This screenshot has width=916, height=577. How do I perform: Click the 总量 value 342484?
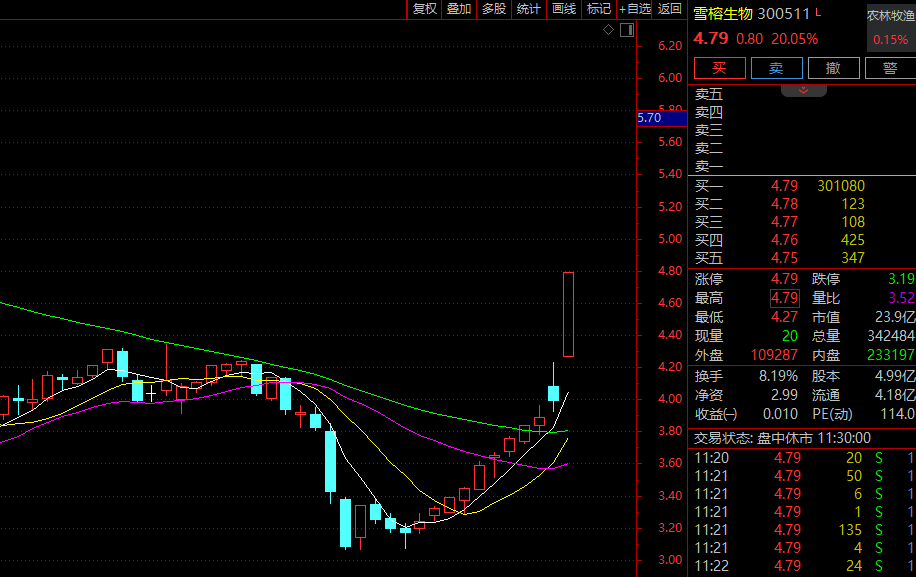click(891, 336)
